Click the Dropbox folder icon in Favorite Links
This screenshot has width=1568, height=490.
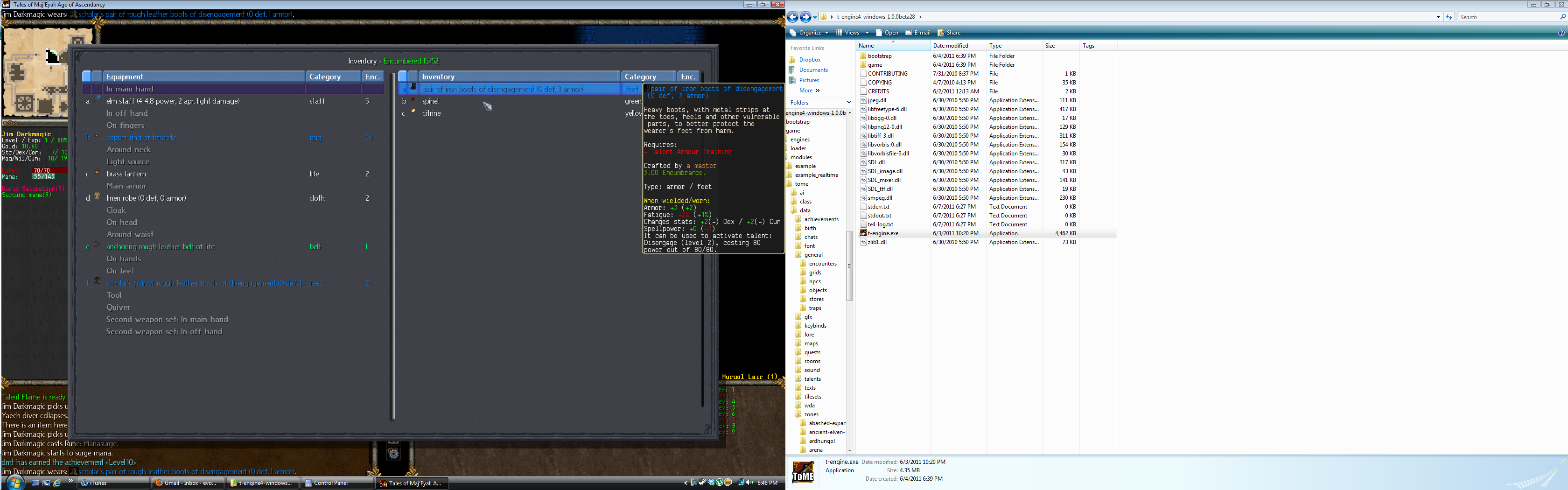[x=792, y=60]
